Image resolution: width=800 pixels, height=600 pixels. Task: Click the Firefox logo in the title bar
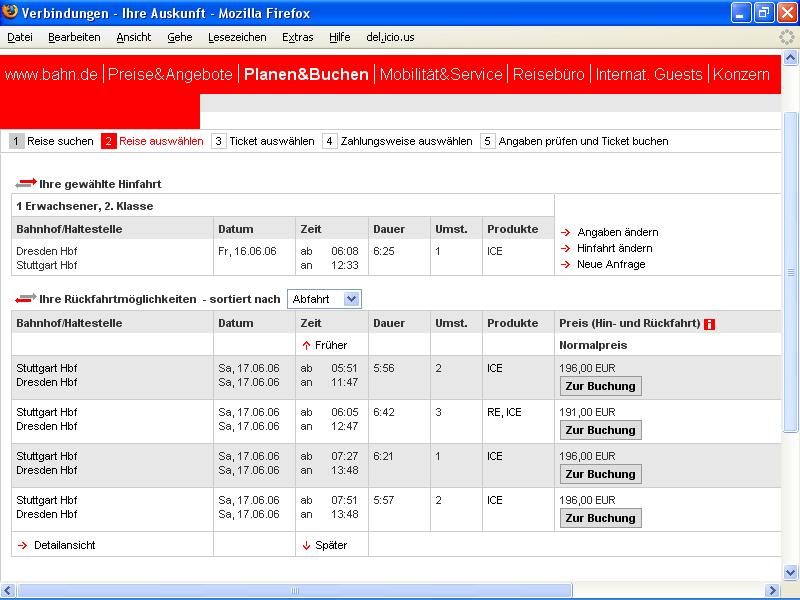pos(10,12)
